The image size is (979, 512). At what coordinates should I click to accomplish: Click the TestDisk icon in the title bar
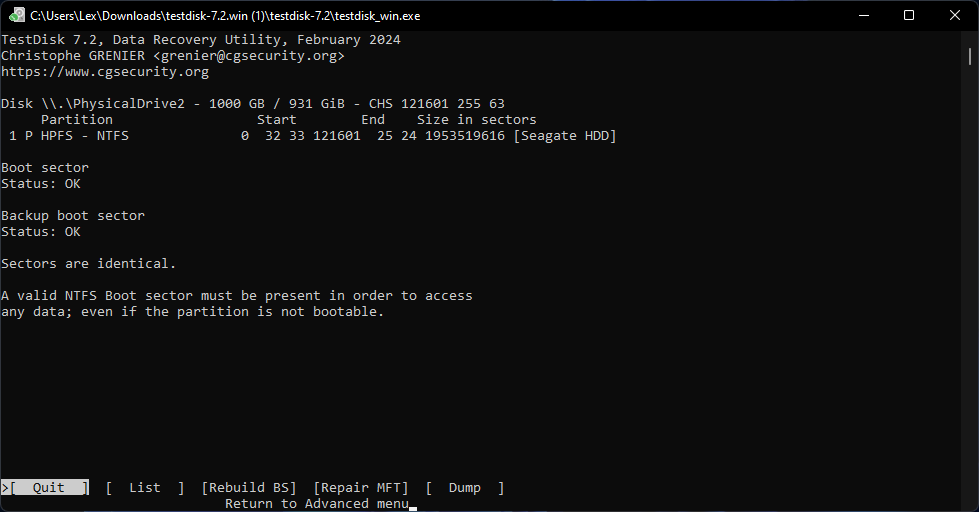[17, 15]
